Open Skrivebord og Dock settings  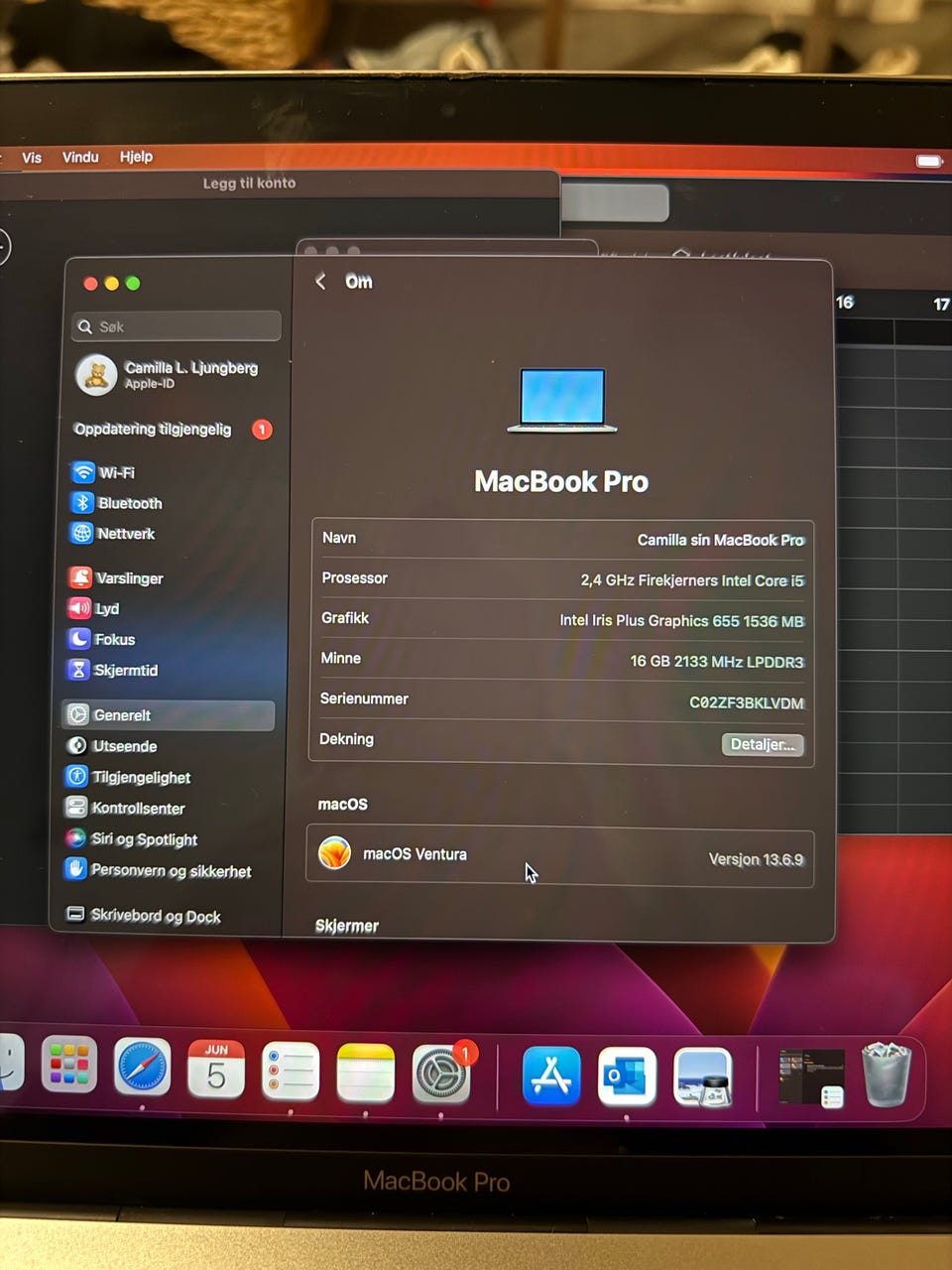point(143,915)
